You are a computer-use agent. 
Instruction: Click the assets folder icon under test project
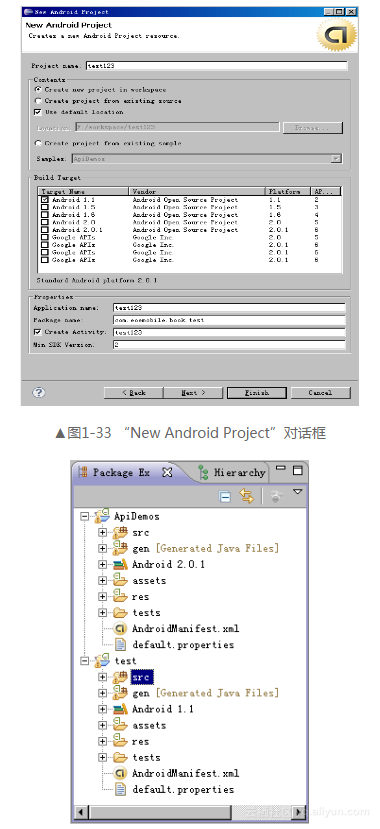[x=121, y=725]
